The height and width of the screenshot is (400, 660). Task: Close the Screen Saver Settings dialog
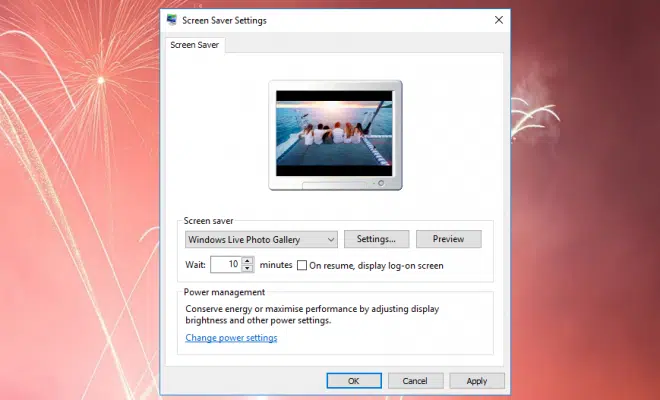pyautogui.click(x=499, y=20)
